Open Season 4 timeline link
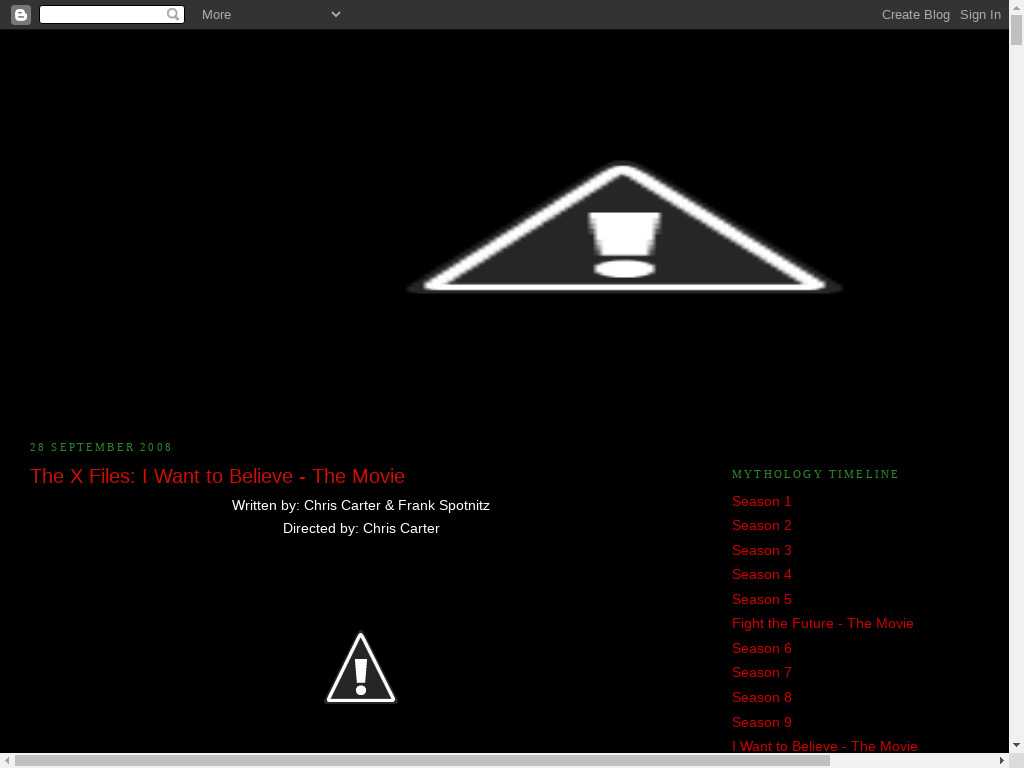 761,575
